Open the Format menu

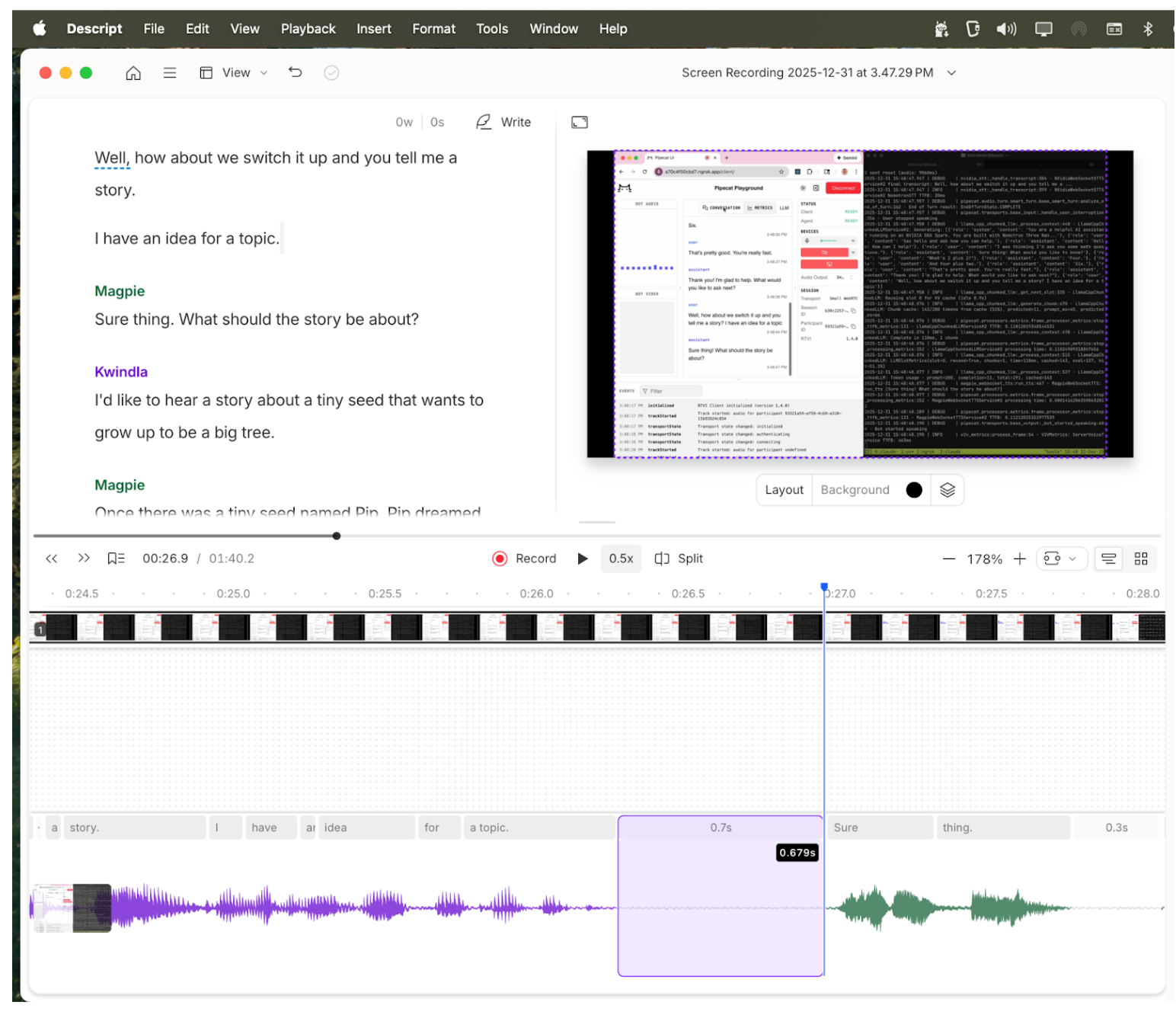tap(434, 29)
